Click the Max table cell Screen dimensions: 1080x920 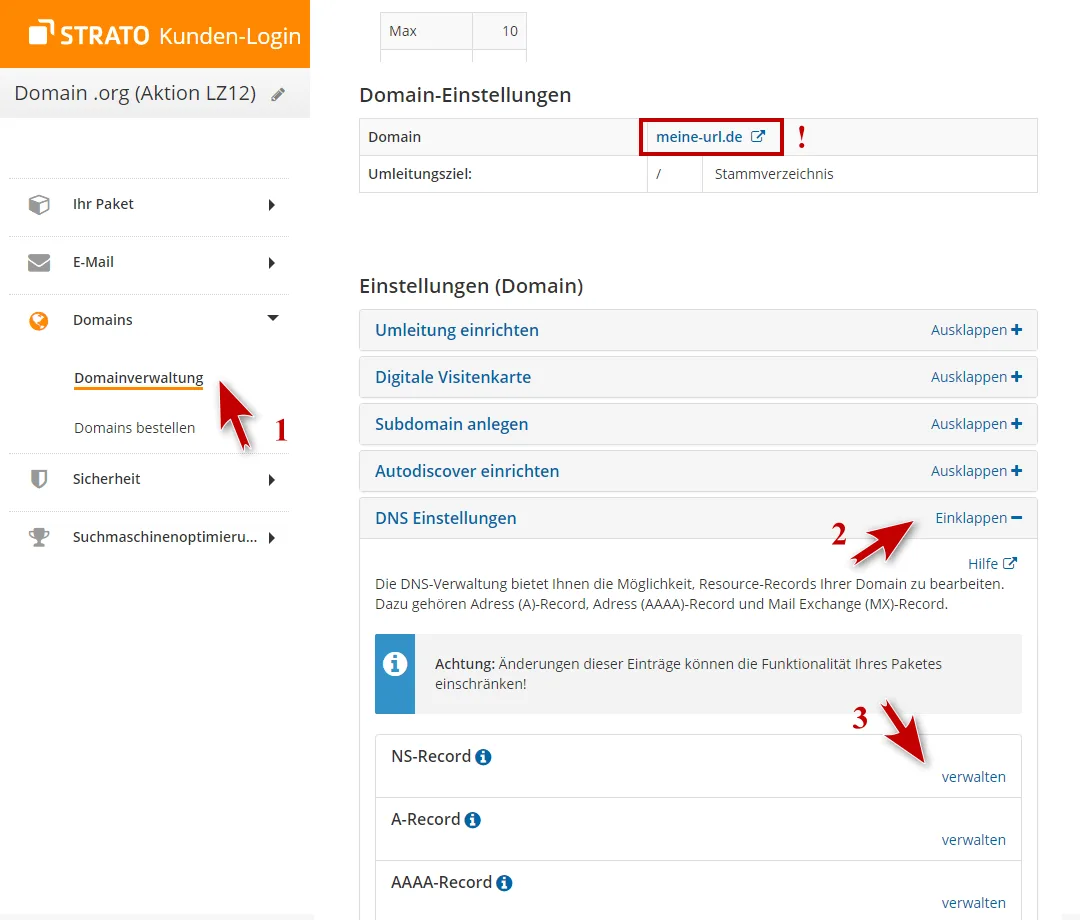(x=426, y=31)
